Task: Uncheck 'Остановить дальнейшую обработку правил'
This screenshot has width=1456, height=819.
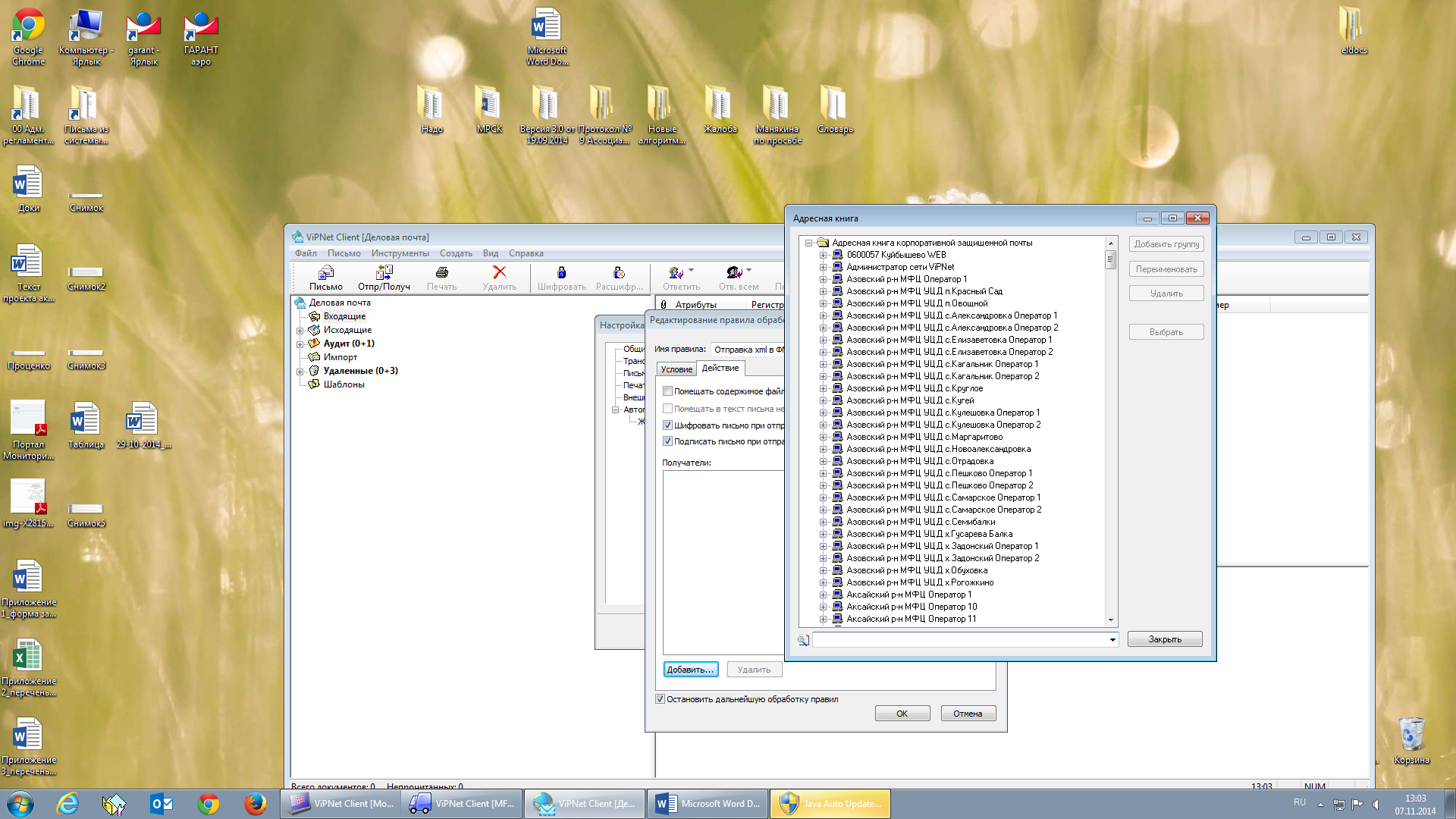Action: click(660, 699)
